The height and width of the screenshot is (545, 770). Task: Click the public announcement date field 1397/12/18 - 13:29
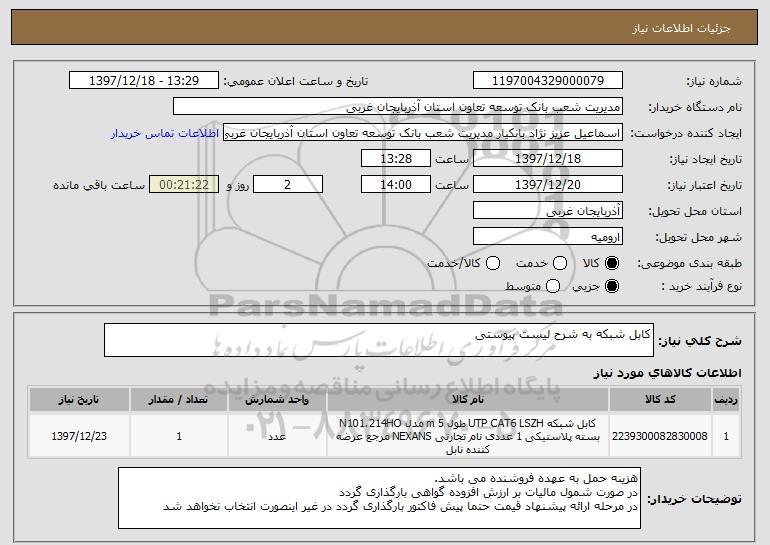point(144,81)
